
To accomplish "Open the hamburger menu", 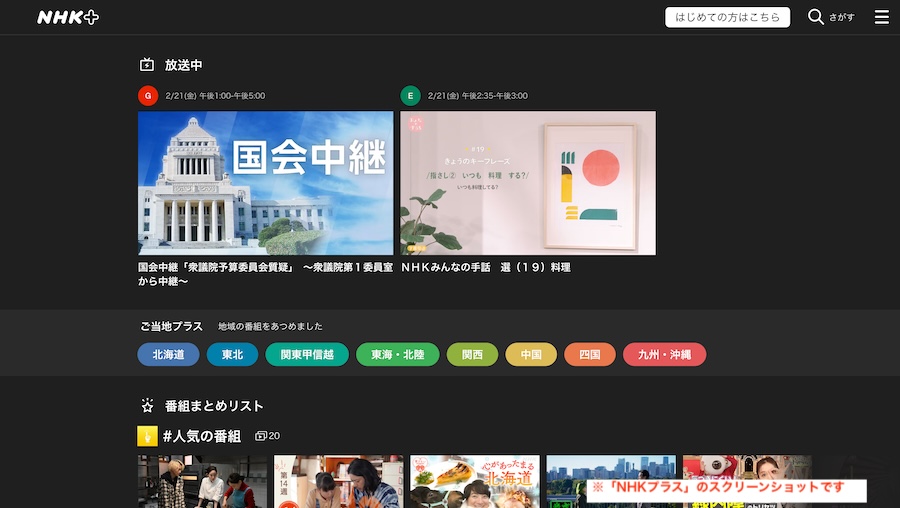I will (882, 17).
